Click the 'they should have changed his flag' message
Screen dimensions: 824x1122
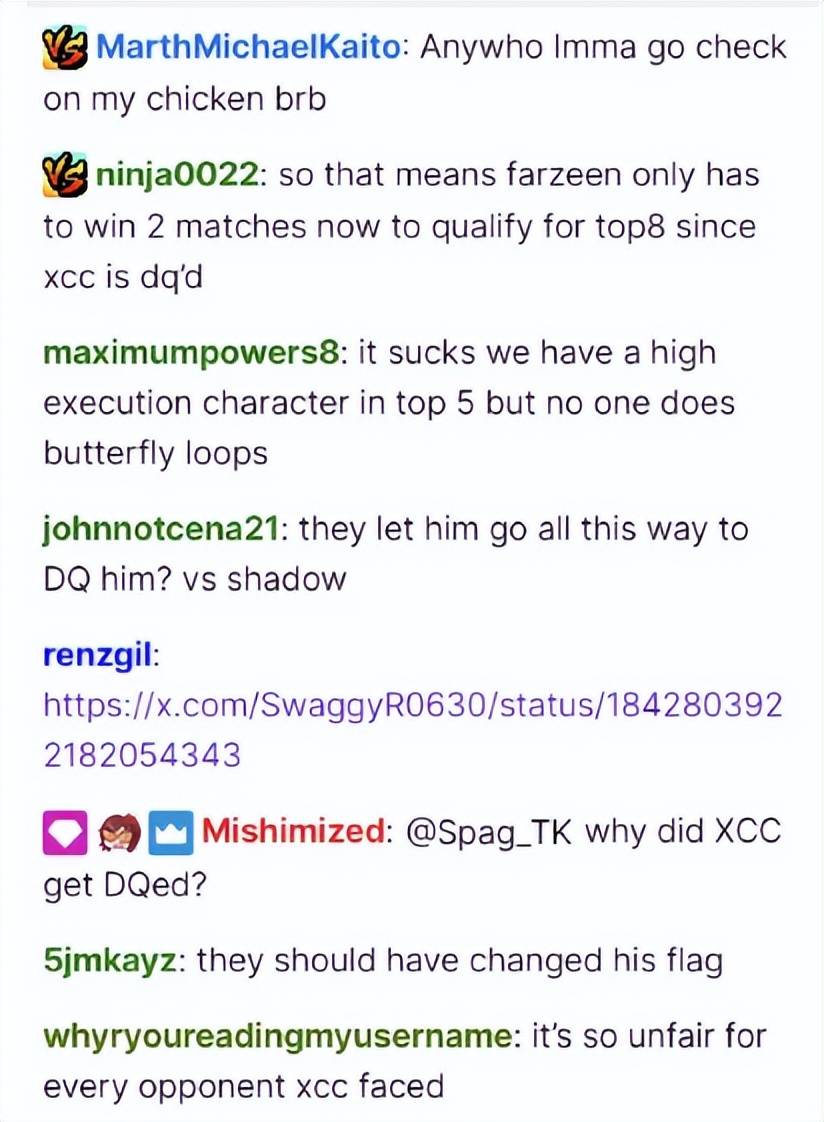click(x=459, y=960)
